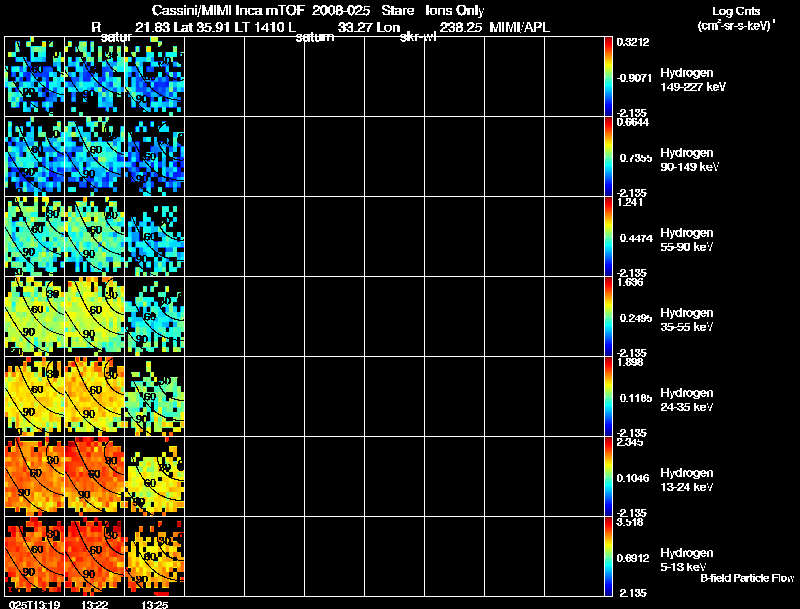Click the '3.518' scale maximum value
The image size is (800, 609).
(630, 522)
